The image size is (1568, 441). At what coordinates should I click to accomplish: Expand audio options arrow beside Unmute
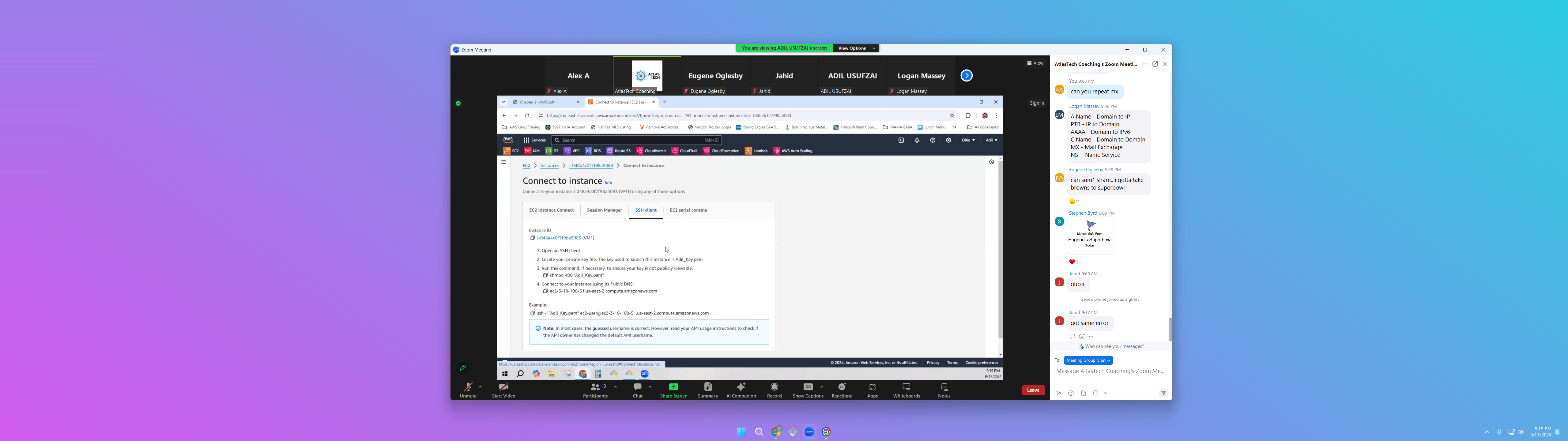480,387
